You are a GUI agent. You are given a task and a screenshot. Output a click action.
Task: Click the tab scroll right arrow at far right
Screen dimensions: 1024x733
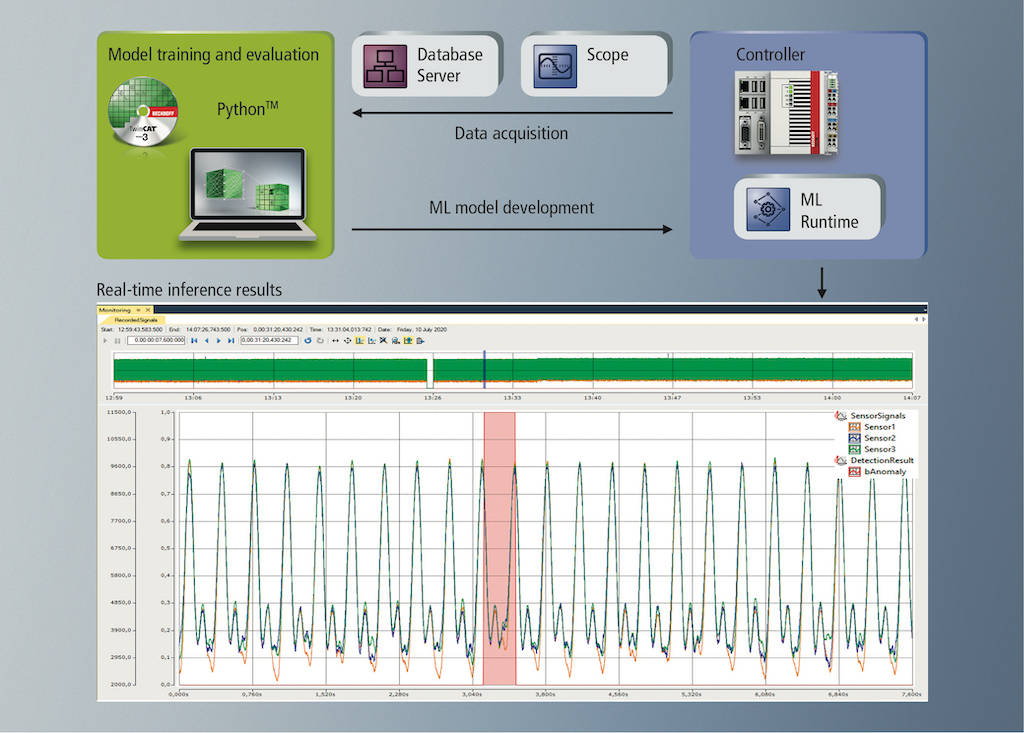click(923, 319)
